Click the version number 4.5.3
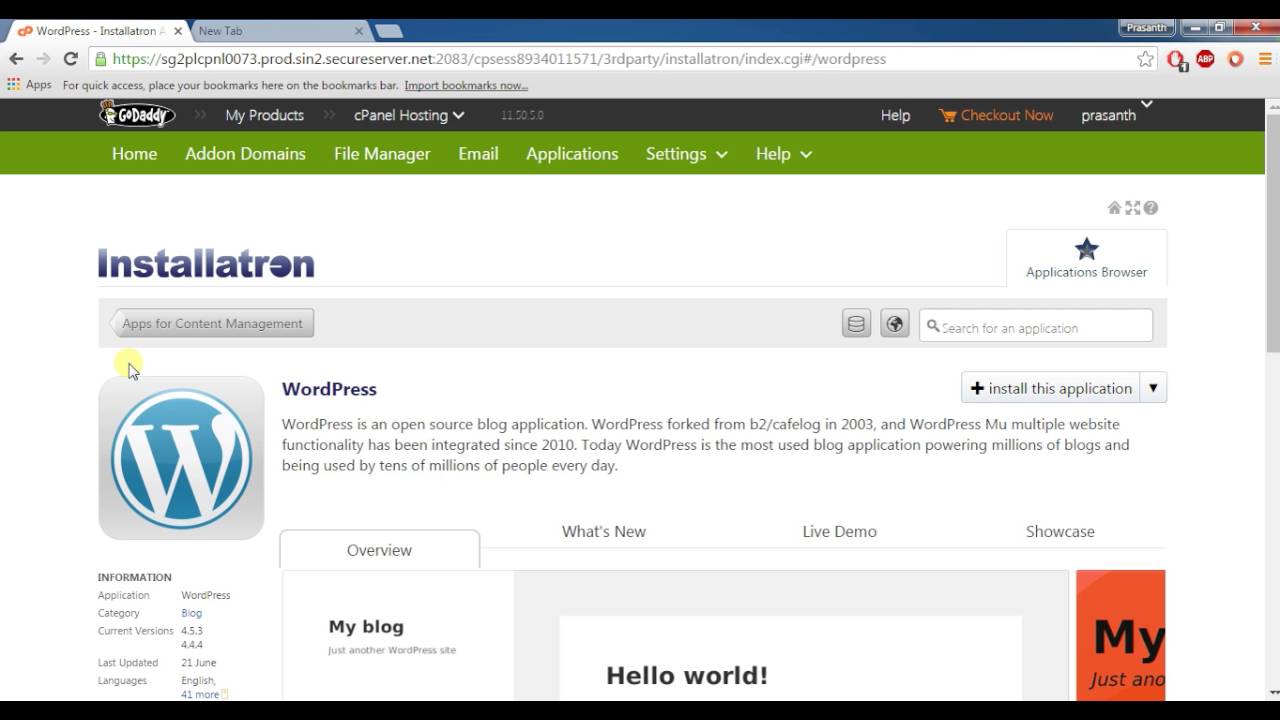Screen dimensions: 1280x720 [x=191, y=631]
